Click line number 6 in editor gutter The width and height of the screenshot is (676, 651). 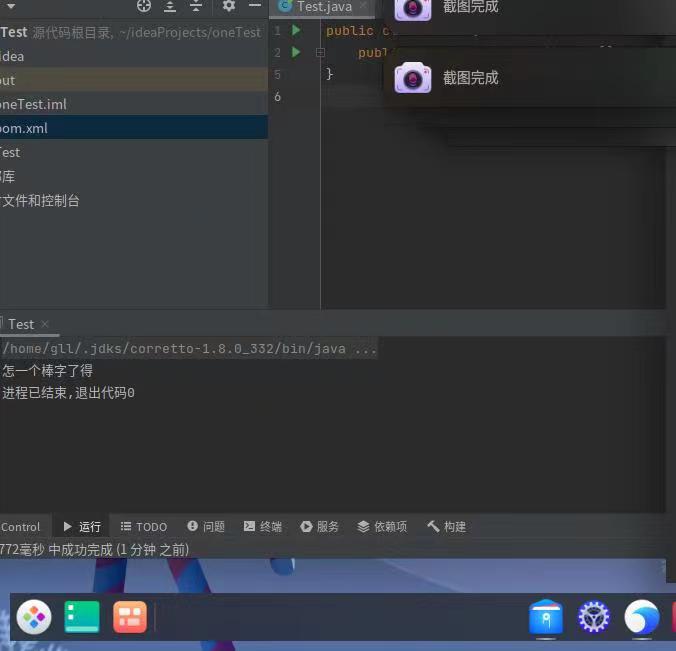point(278,97)
